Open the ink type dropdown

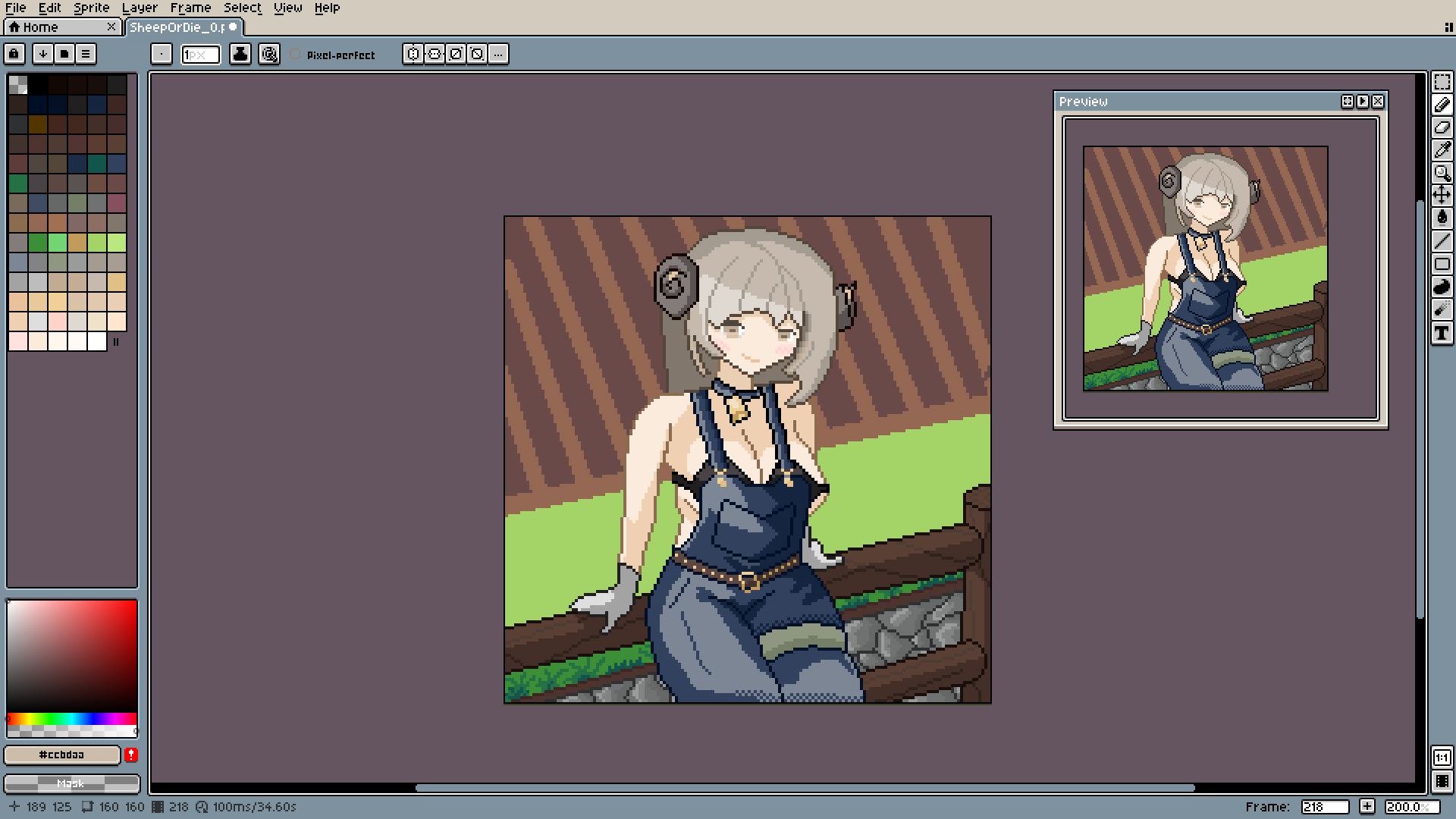click(240, 54)
